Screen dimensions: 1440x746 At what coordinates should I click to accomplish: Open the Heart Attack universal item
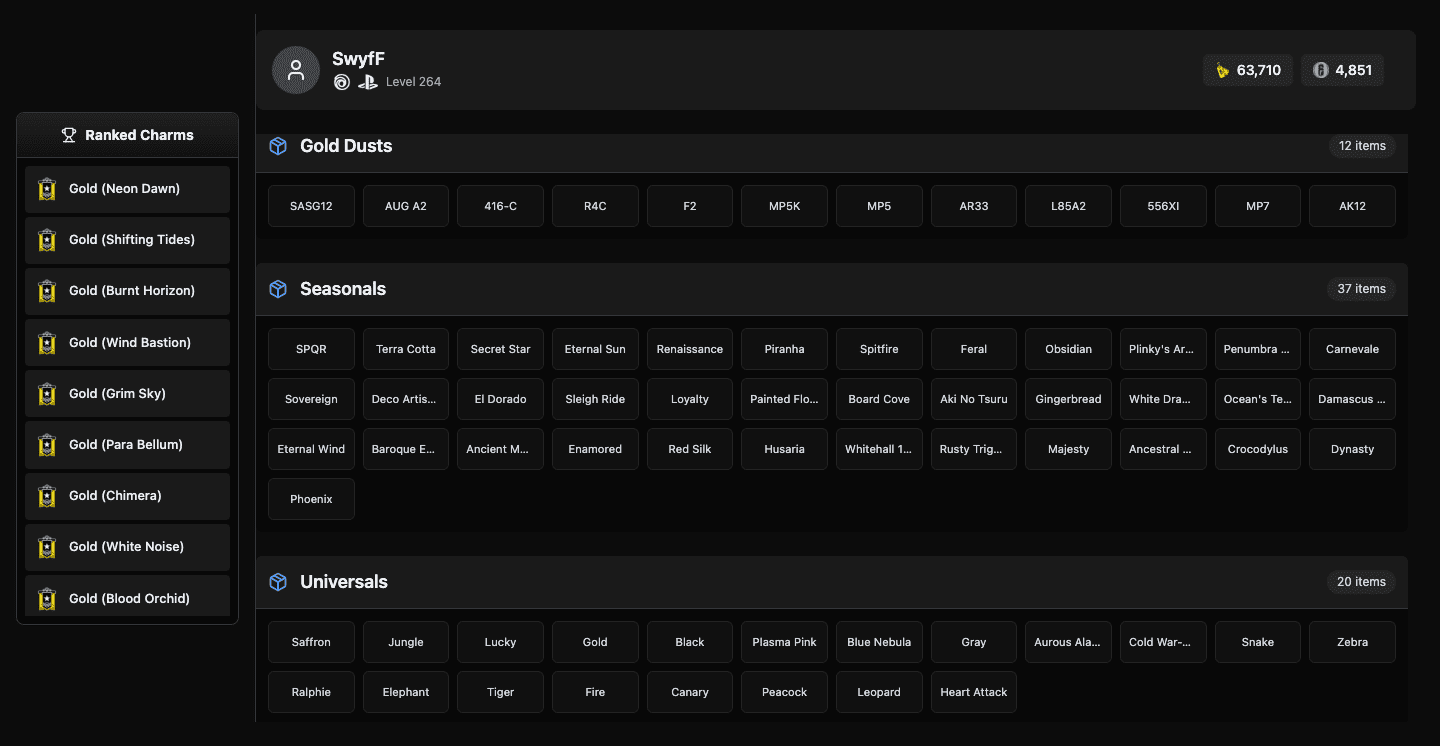click(x=973, y=691)
